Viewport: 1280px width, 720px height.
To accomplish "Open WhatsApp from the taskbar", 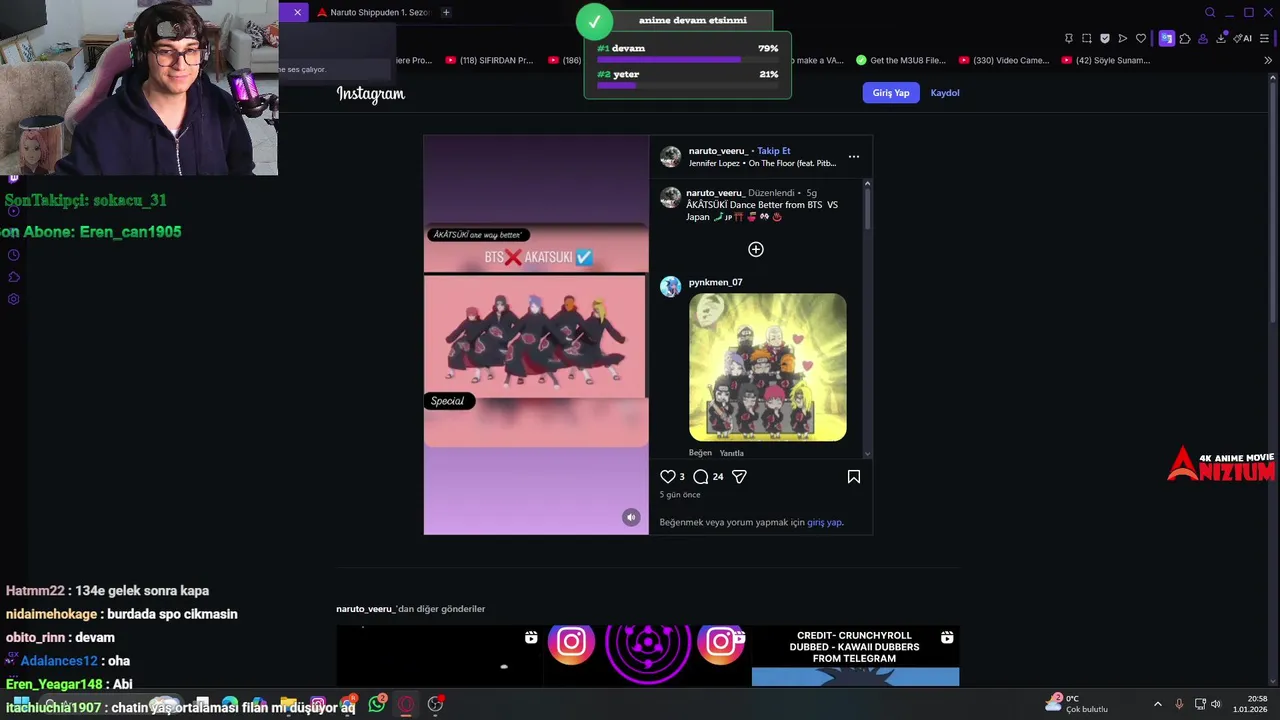I will (377, 704).
